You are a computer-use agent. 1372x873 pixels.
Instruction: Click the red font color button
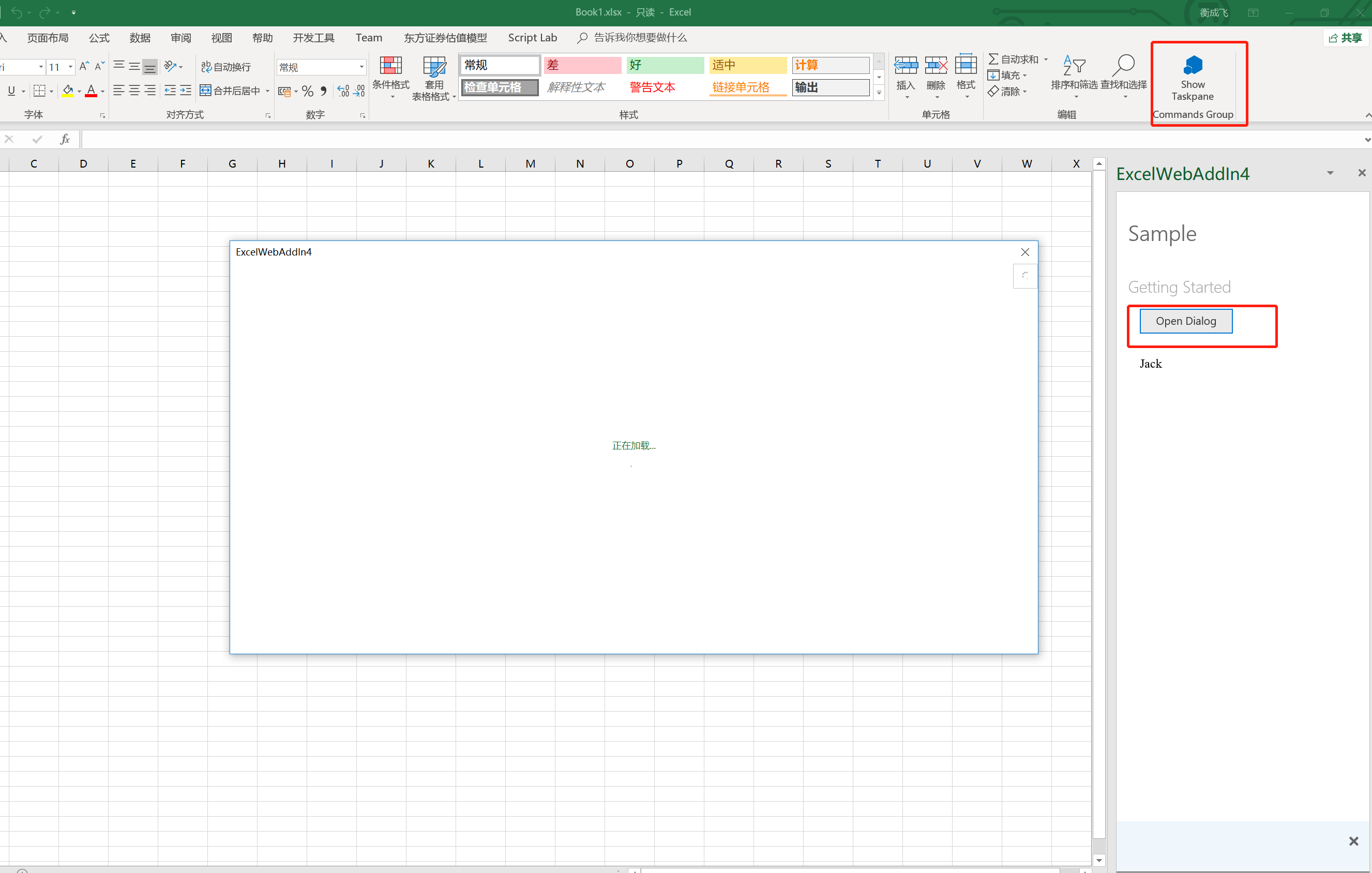coord(91,91)
